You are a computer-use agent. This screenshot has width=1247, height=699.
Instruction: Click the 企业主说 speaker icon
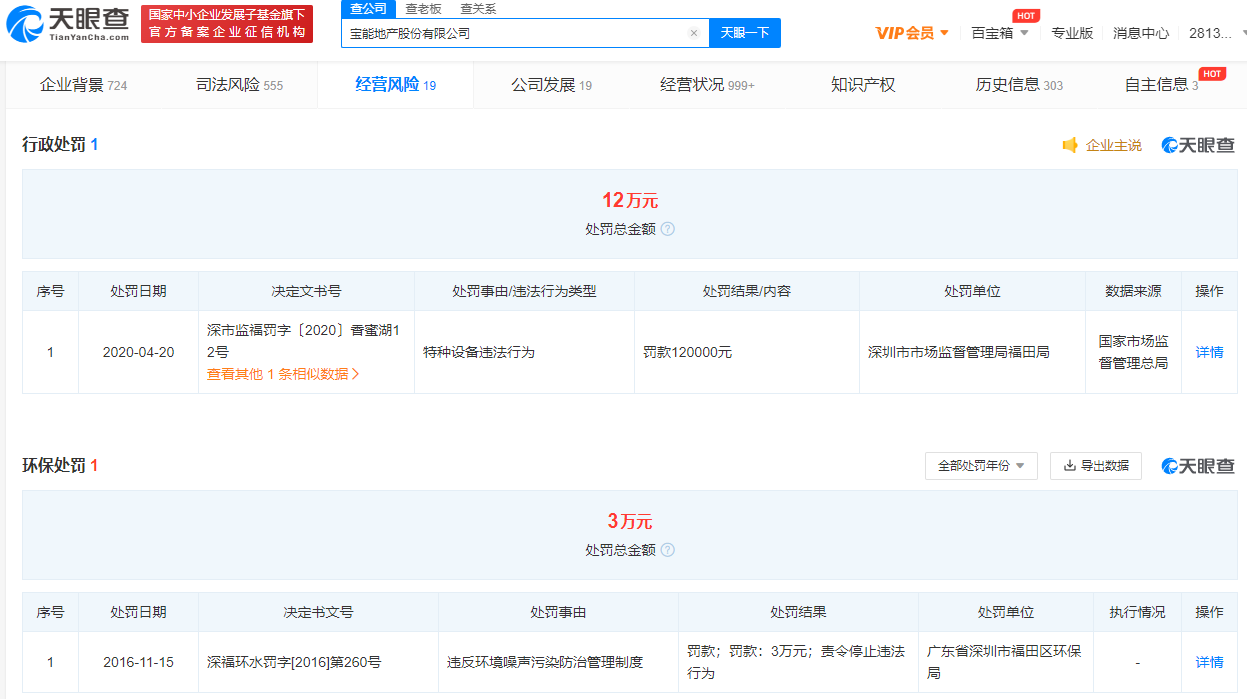[1070, 145]
